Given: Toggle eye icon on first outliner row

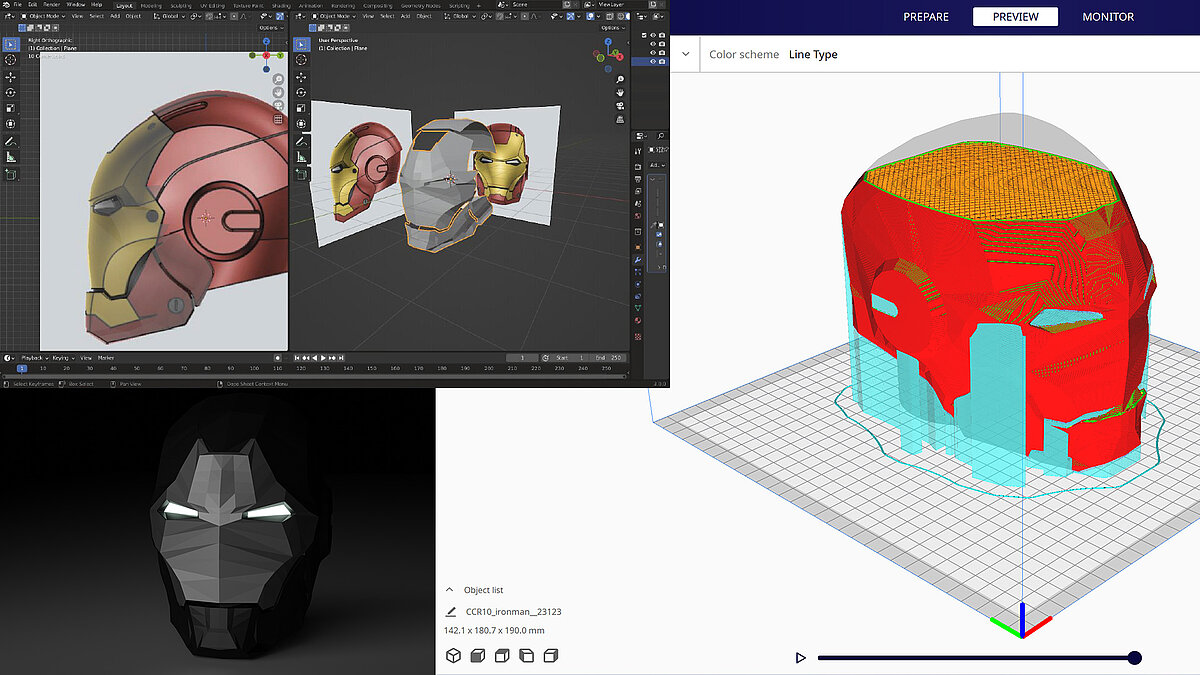Looking at the screenshot, I should click(652, 35).
